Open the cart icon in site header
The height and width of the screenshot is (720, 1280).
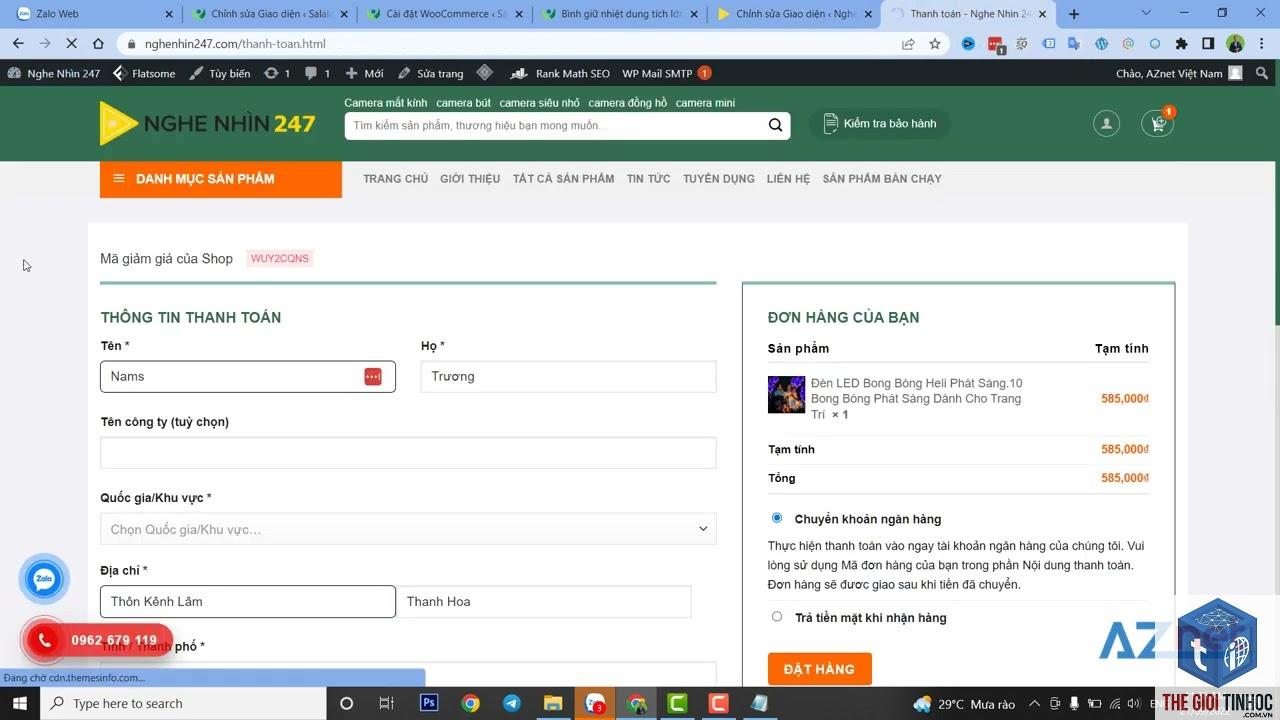point(1157,123)
